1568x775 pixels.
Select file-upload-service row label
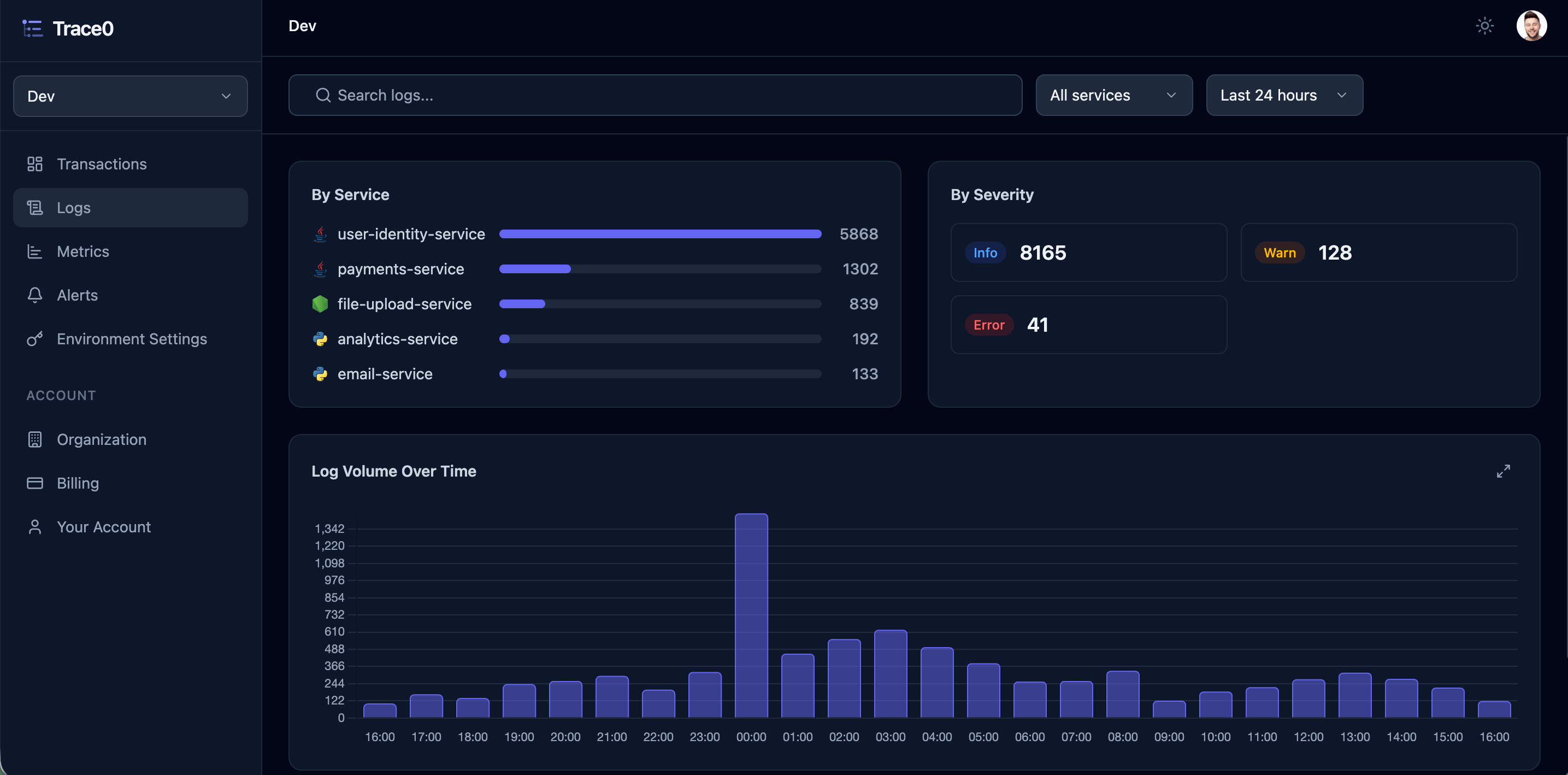click(404, 304)
